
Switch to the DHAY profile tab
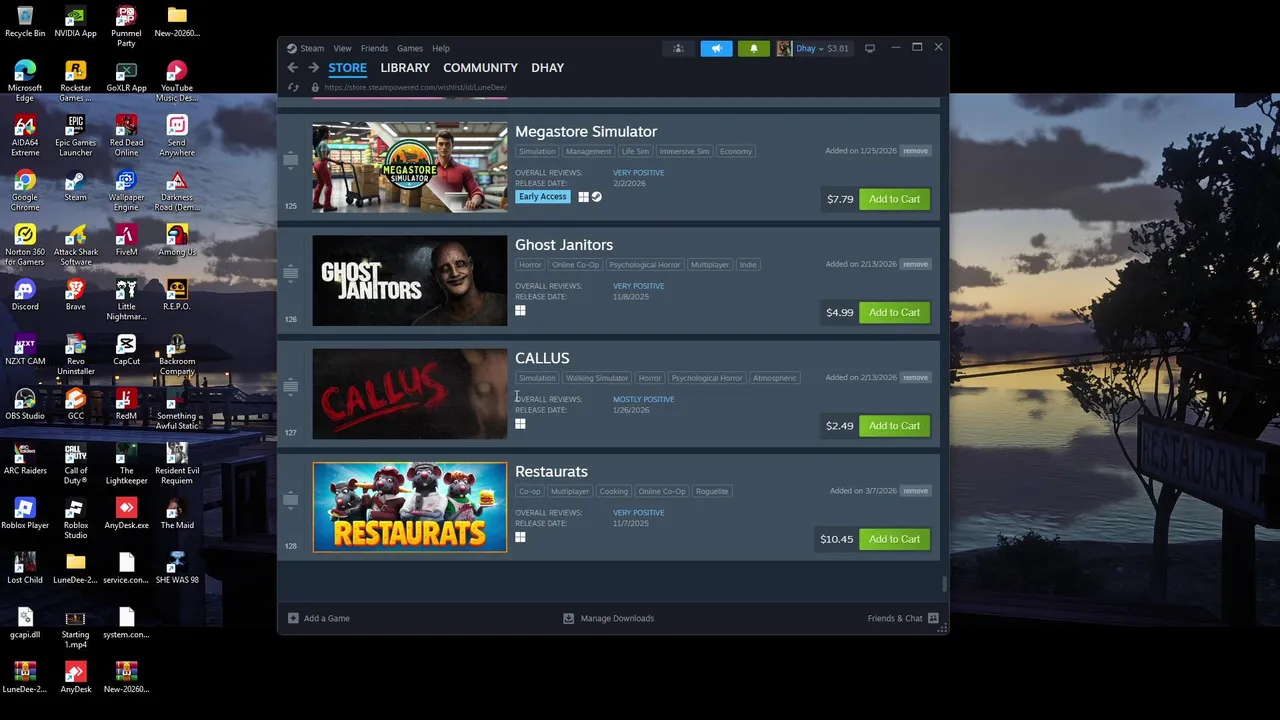click(548, 68)
